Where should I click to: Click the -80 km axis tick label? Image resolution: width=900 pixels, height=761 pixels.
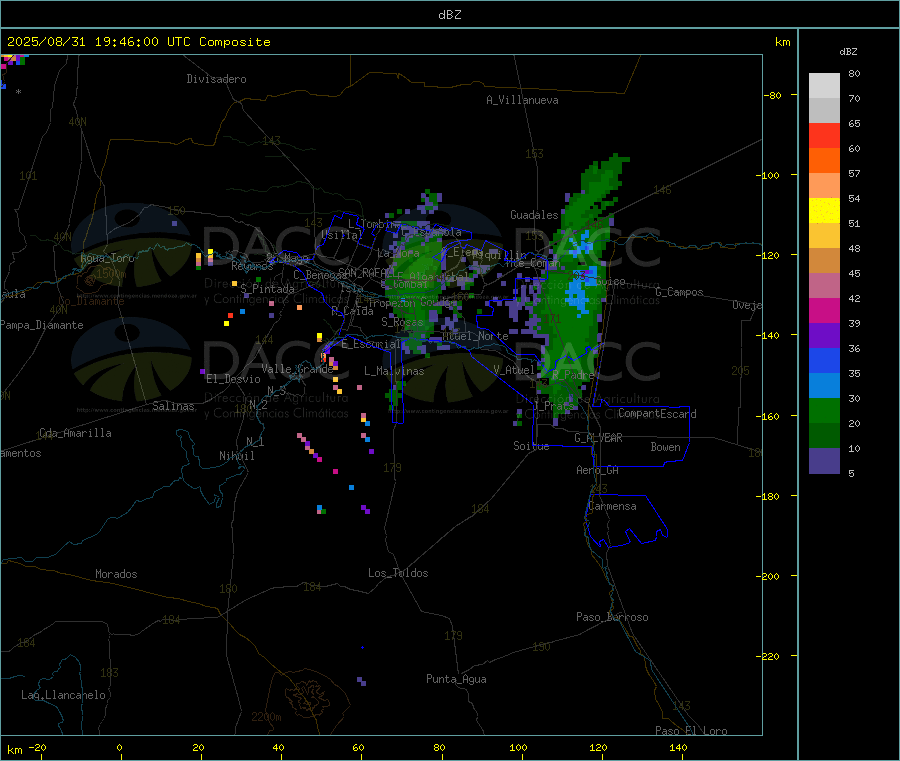click(773, 95)
